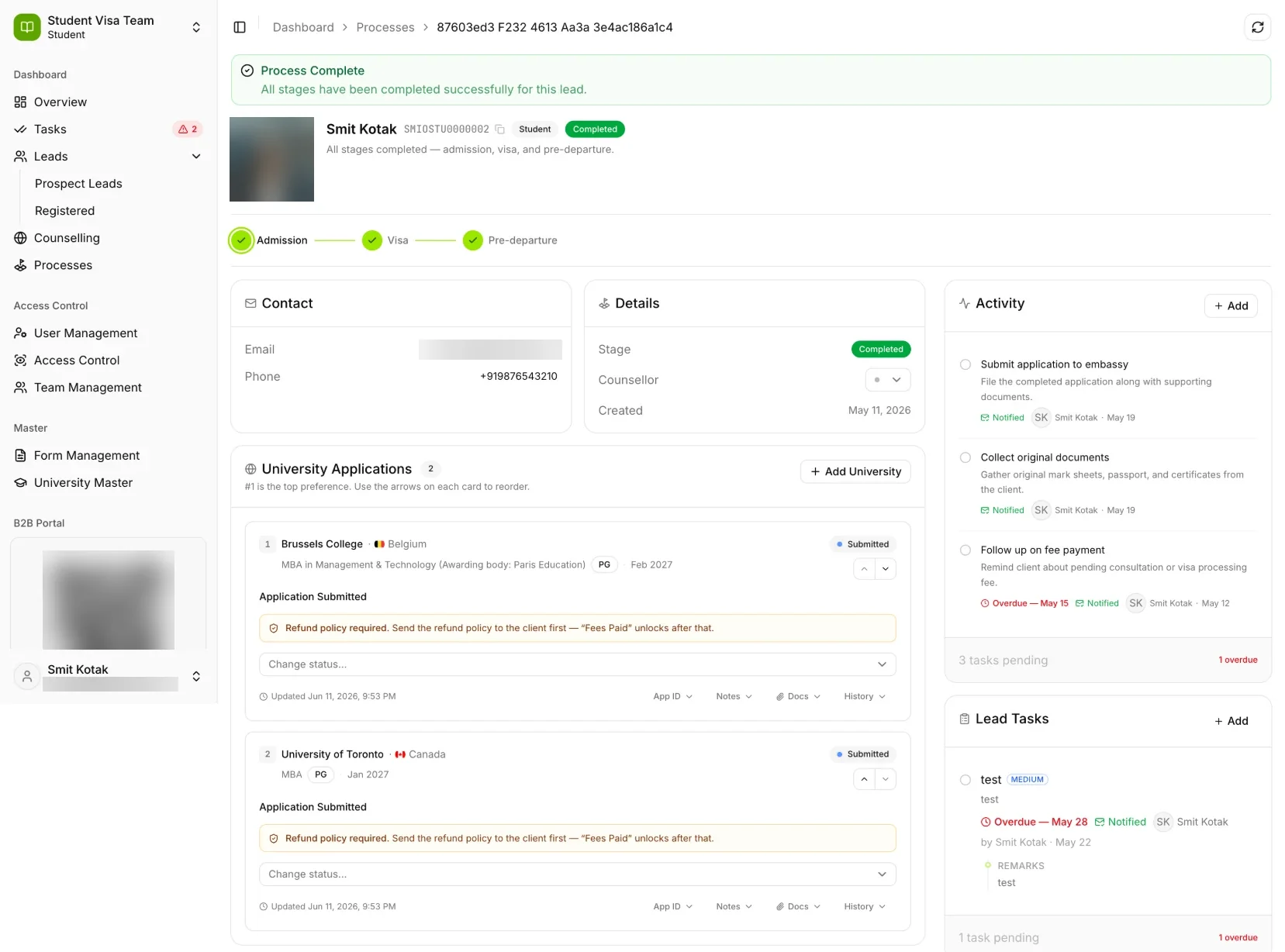1285x952 pixels.
Task: Mark 'Collect original documents' as done
Action: (965, 457)
